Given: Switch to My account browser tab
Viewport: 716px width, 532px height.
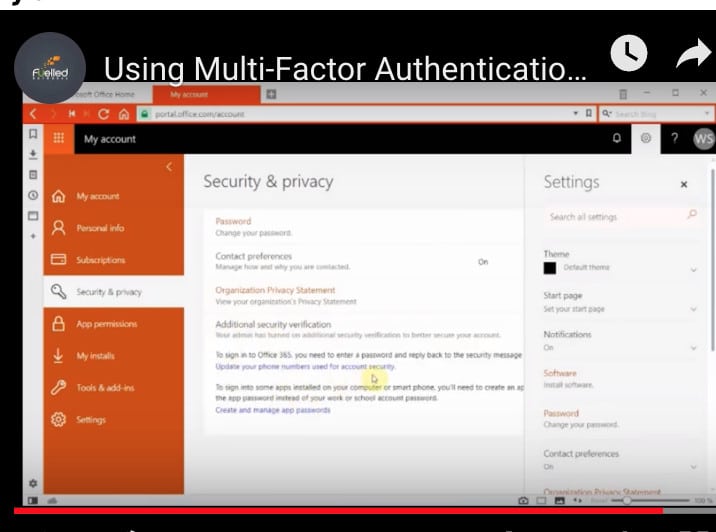Looking at the screenshot, I should coord(206,94).
